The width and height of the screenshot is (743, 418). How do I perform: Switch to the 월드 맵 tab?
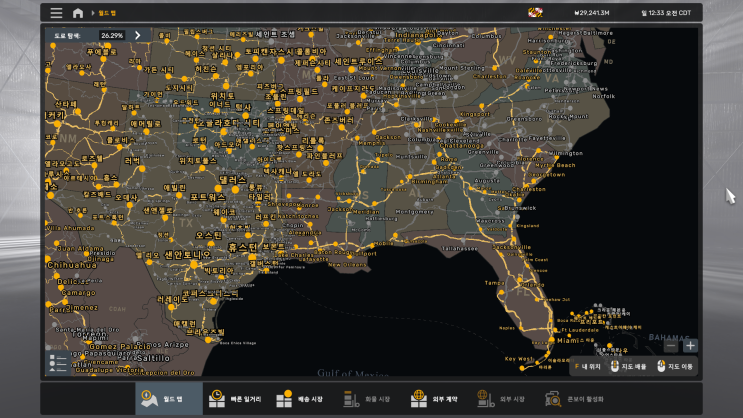point(169,399)
